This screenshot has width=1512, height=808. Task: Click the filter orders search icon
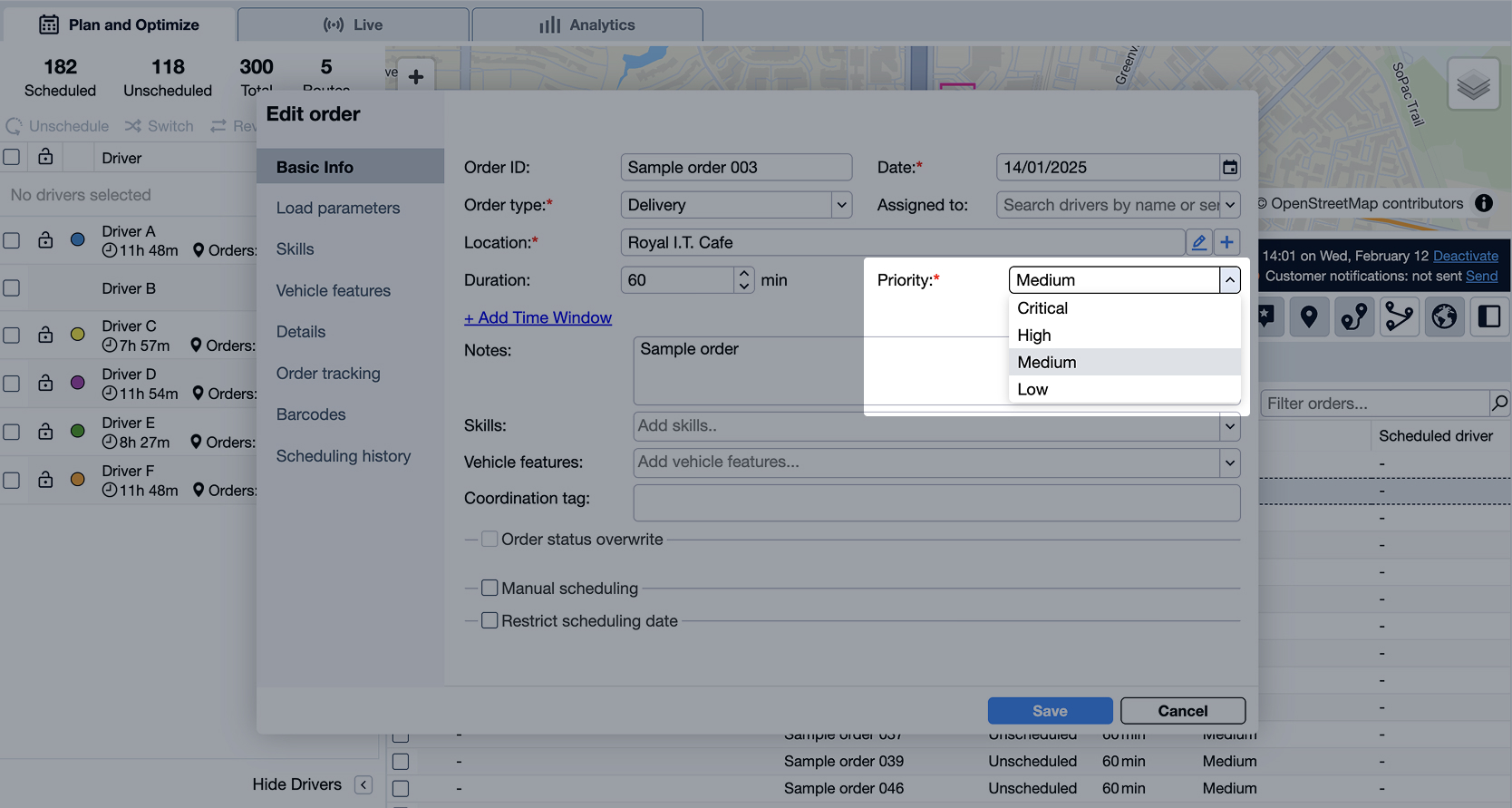tap(1500, 403)
